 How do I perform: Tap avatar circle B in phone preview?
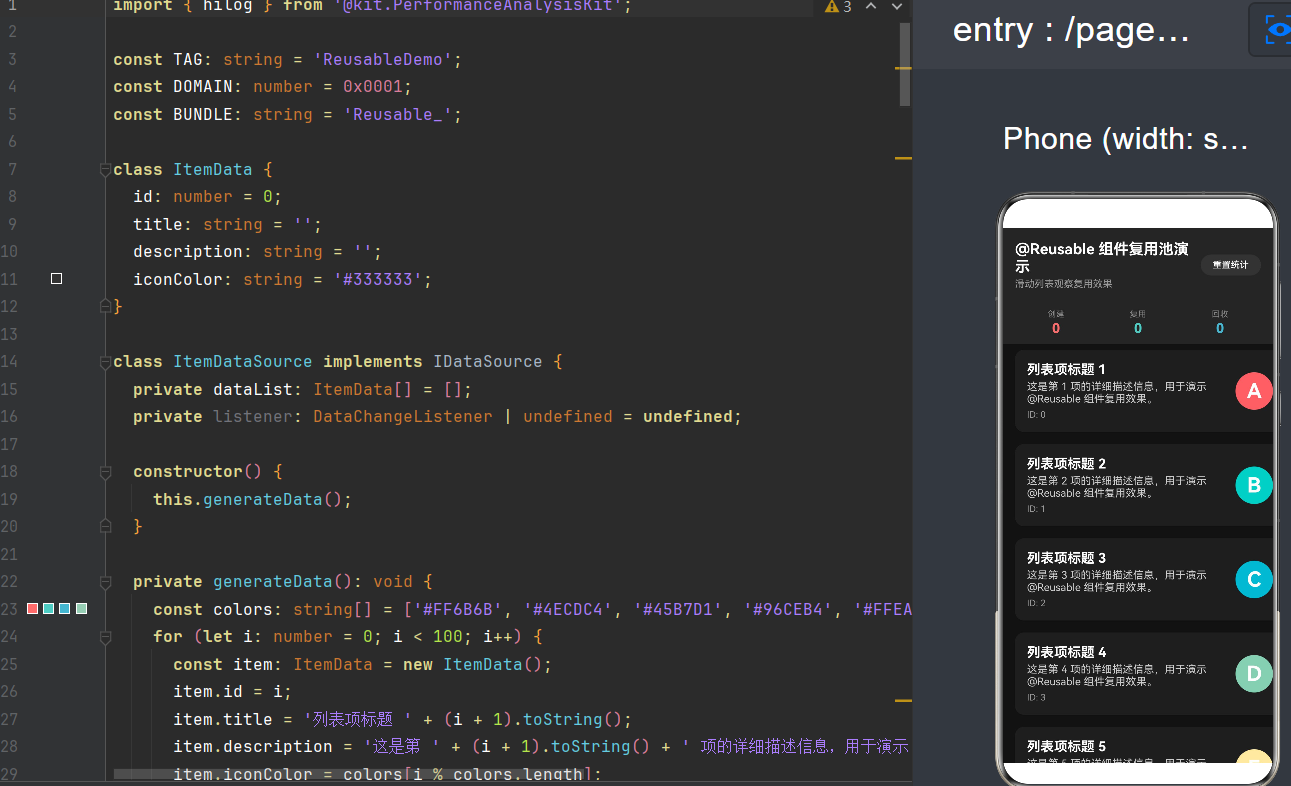tap(1254, 485)
